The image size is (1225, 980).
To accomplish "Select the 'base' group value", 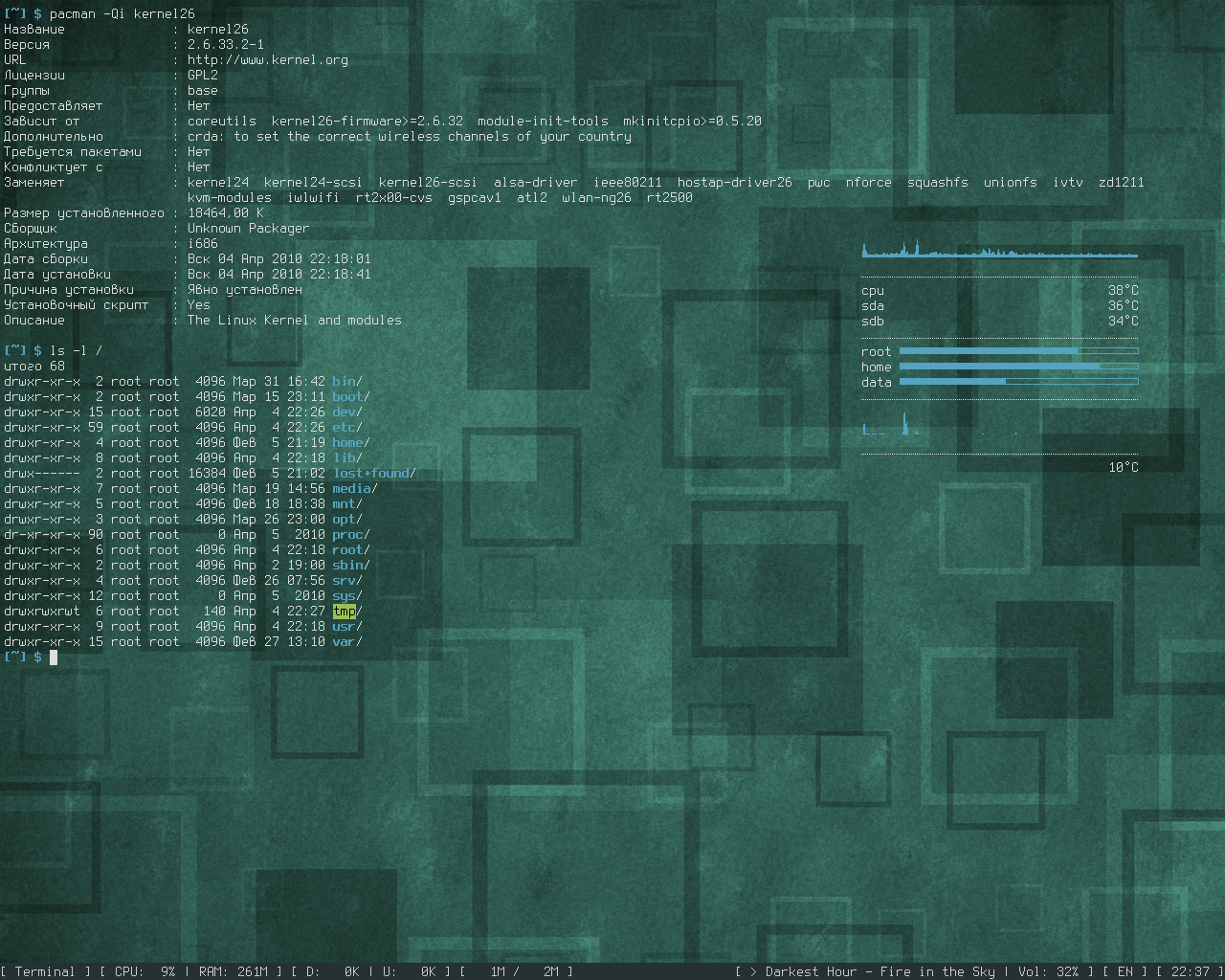I will (203, 90).
